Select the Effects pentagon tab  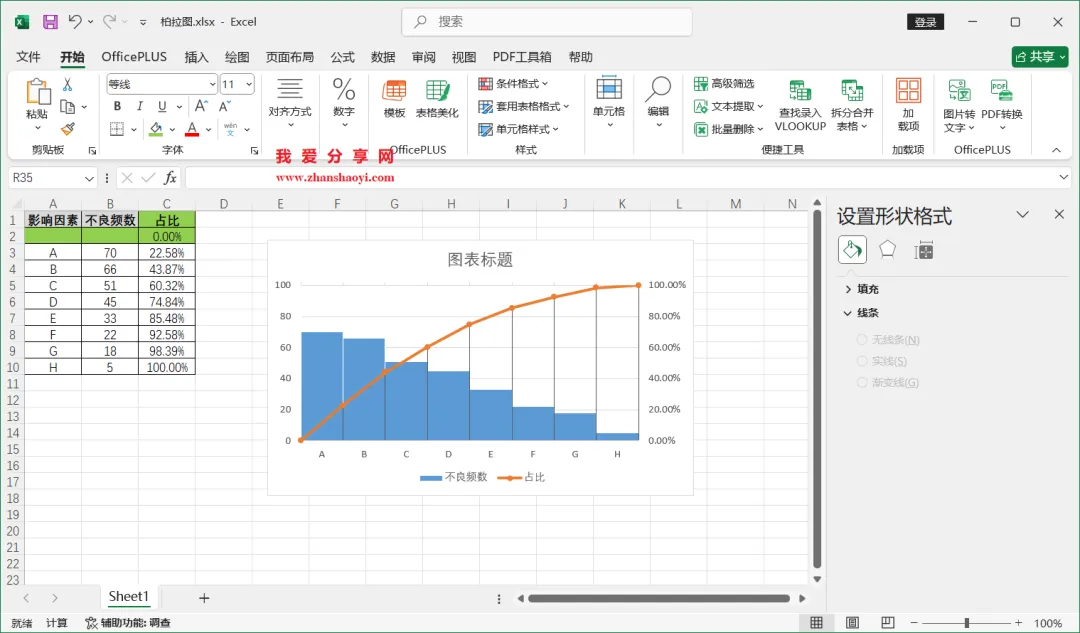pos(887,249)
